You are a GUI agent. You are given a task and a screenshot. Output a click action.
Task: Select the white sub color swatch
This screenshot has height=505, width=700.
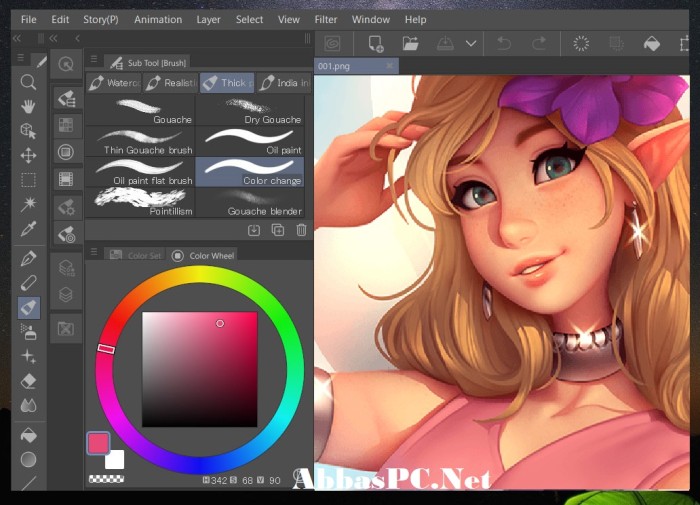pos(115,460)
